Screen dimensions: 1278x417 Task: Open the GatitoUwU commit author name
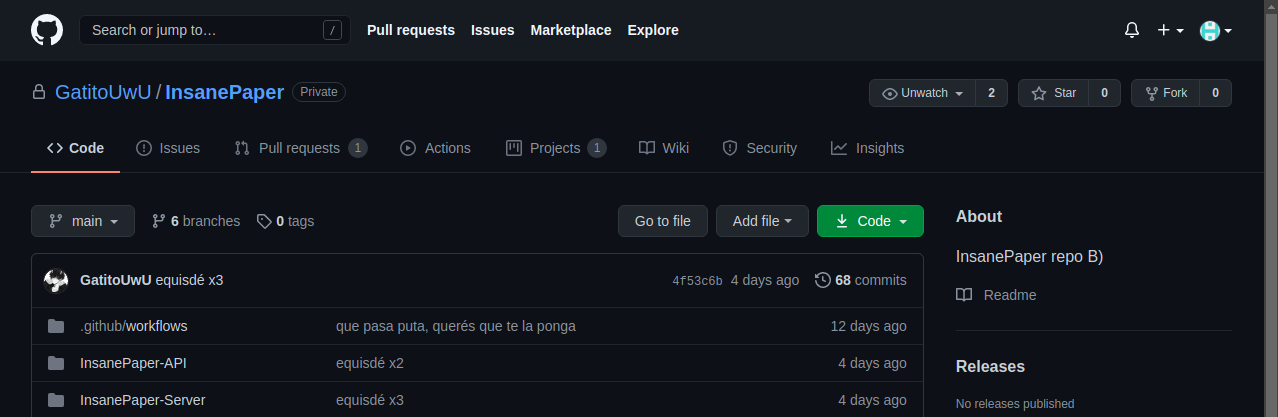[x=116, y=280]
